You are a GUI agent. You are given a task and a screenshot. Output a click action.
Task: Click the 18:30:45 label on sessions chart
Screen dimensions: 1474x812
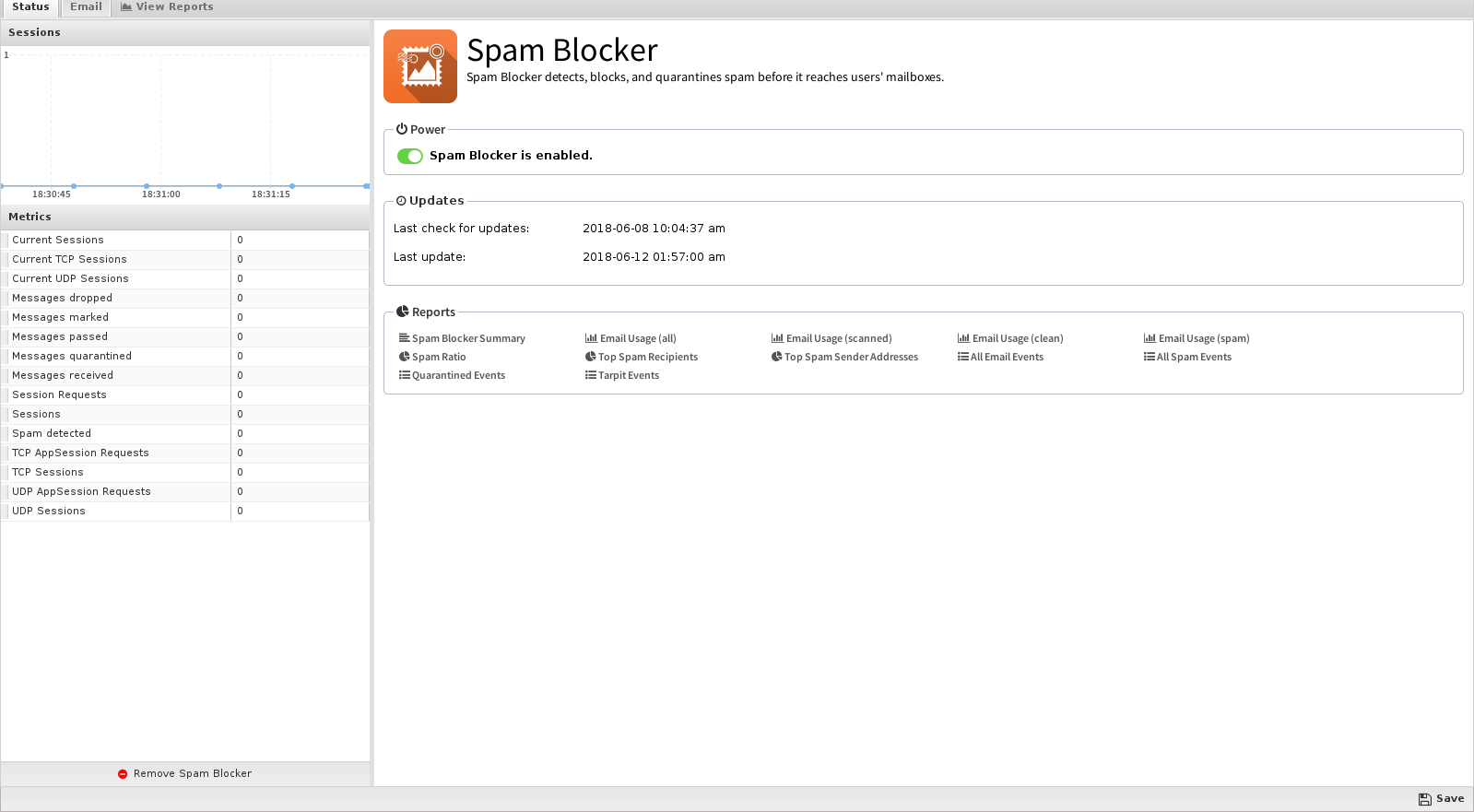tap(52, 194)
